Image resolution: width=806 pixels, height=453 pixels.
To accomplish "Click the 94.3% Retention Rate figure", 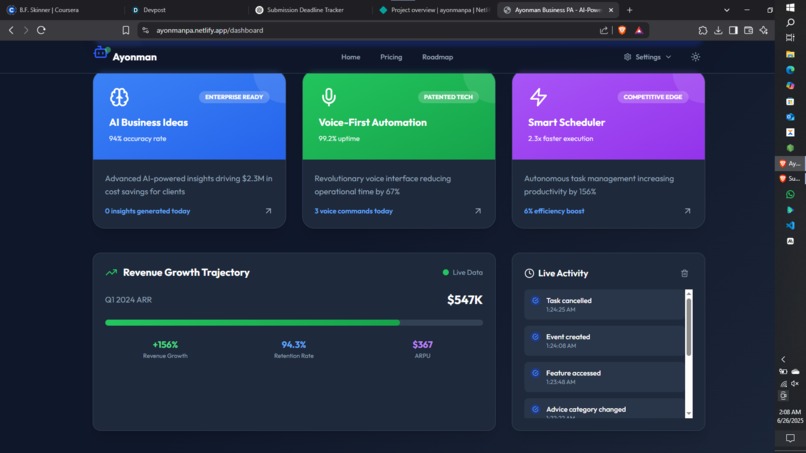I will click(294, 345).
